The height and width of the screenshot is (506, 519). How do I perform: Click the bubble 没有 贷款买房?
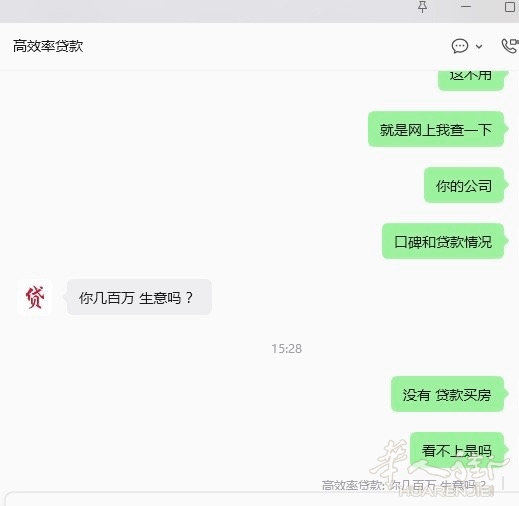pos(447,394)
